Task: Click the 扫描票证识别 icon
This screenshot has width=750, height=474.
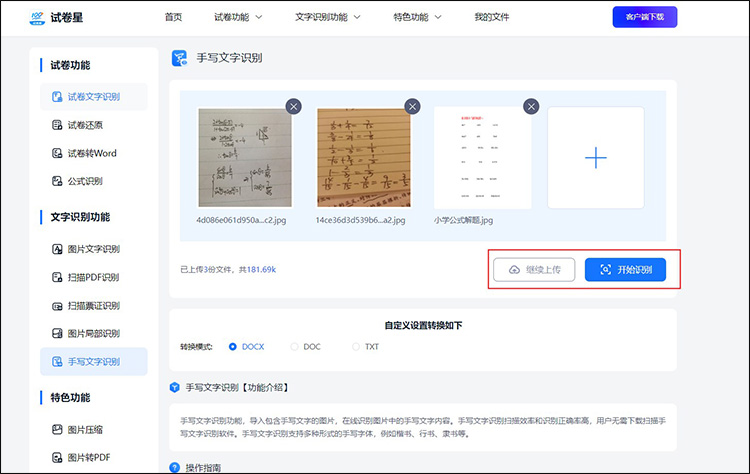Action: point(57,306)
